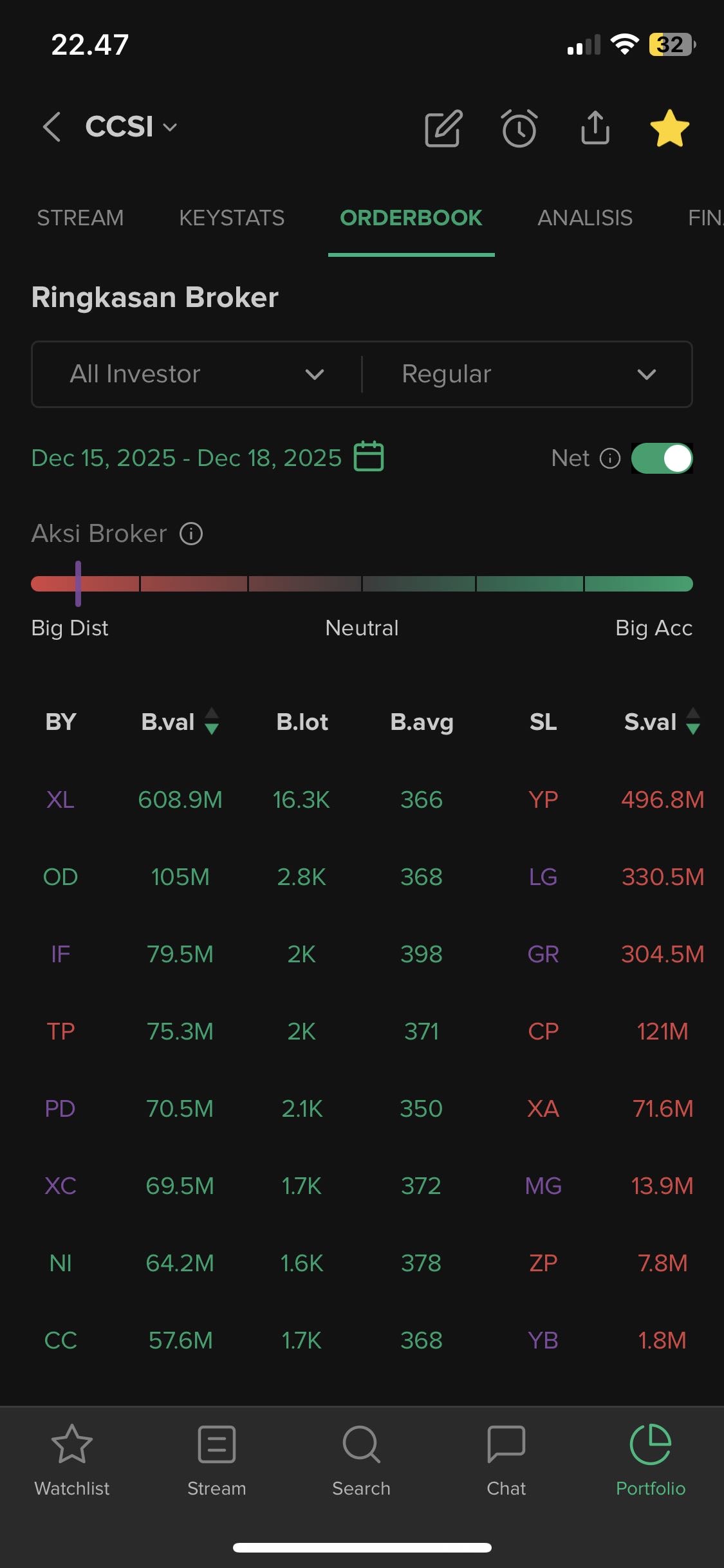This screenshot has height=1568, width=724.
Task: Turn off the Net toggle switch
Action: 662,458
